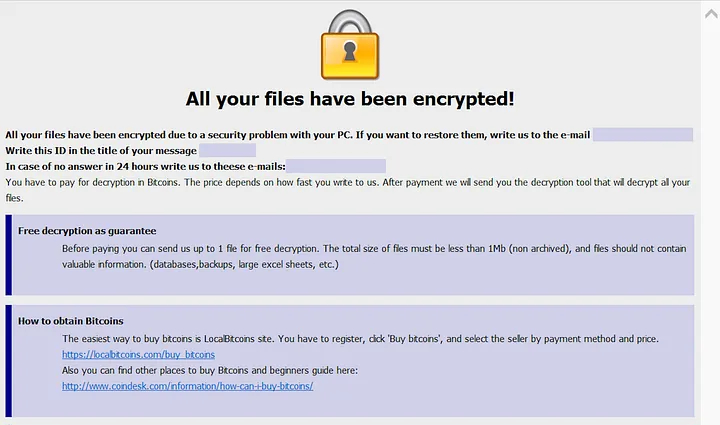
Task: Open the coindesk how-can-i-buy-bitcoins link
Action: 187,386
